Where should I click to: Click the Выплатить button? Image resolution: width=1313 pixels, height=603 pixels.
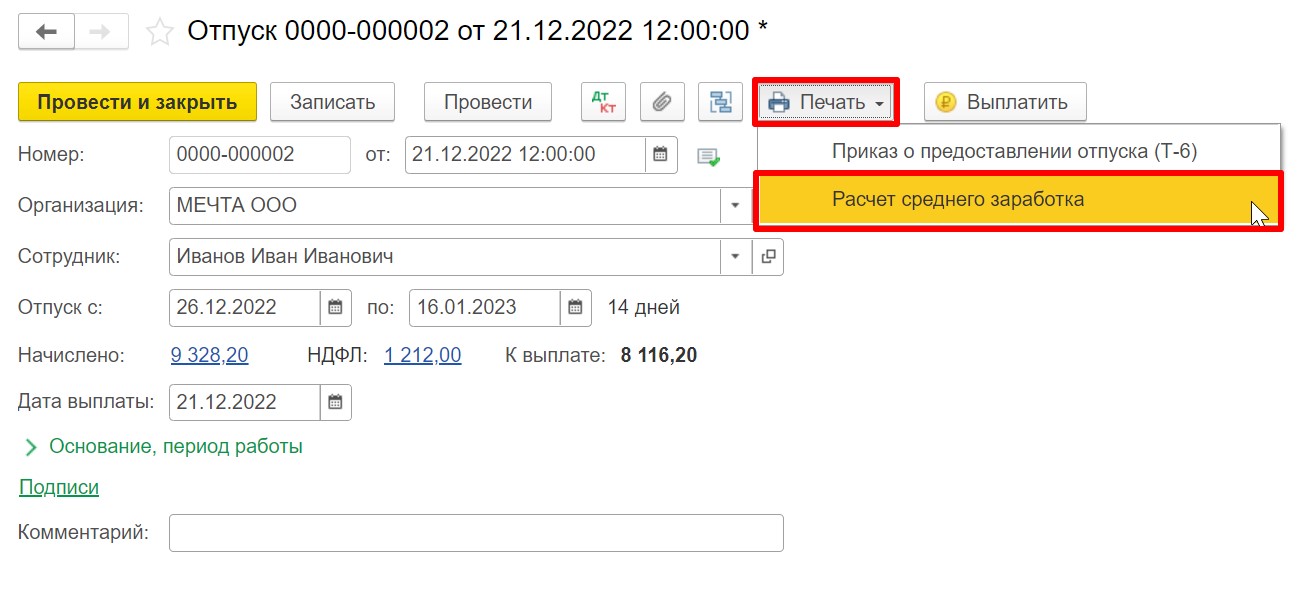pos(1005,102)
